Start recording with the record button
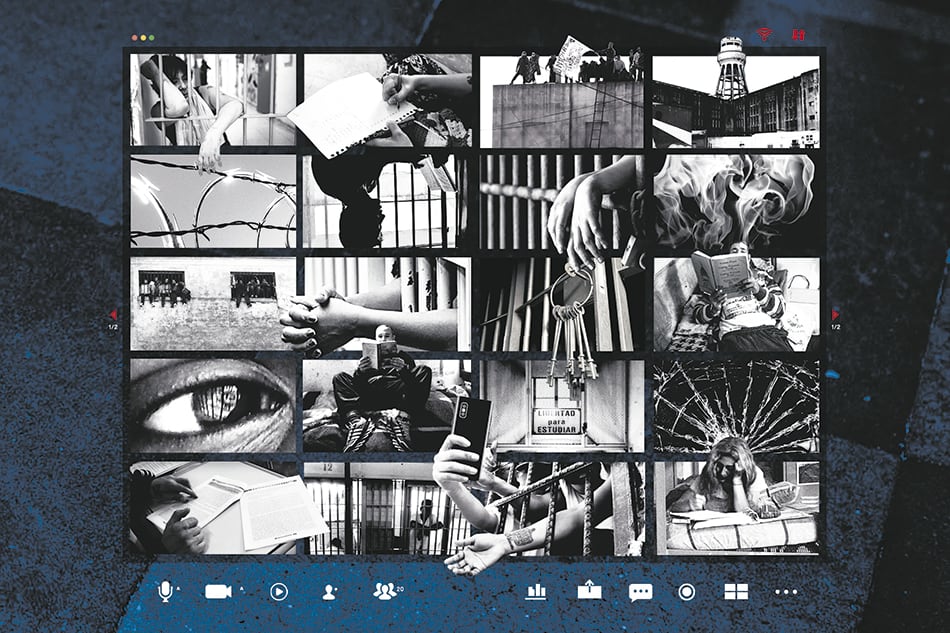 (686, 591)
